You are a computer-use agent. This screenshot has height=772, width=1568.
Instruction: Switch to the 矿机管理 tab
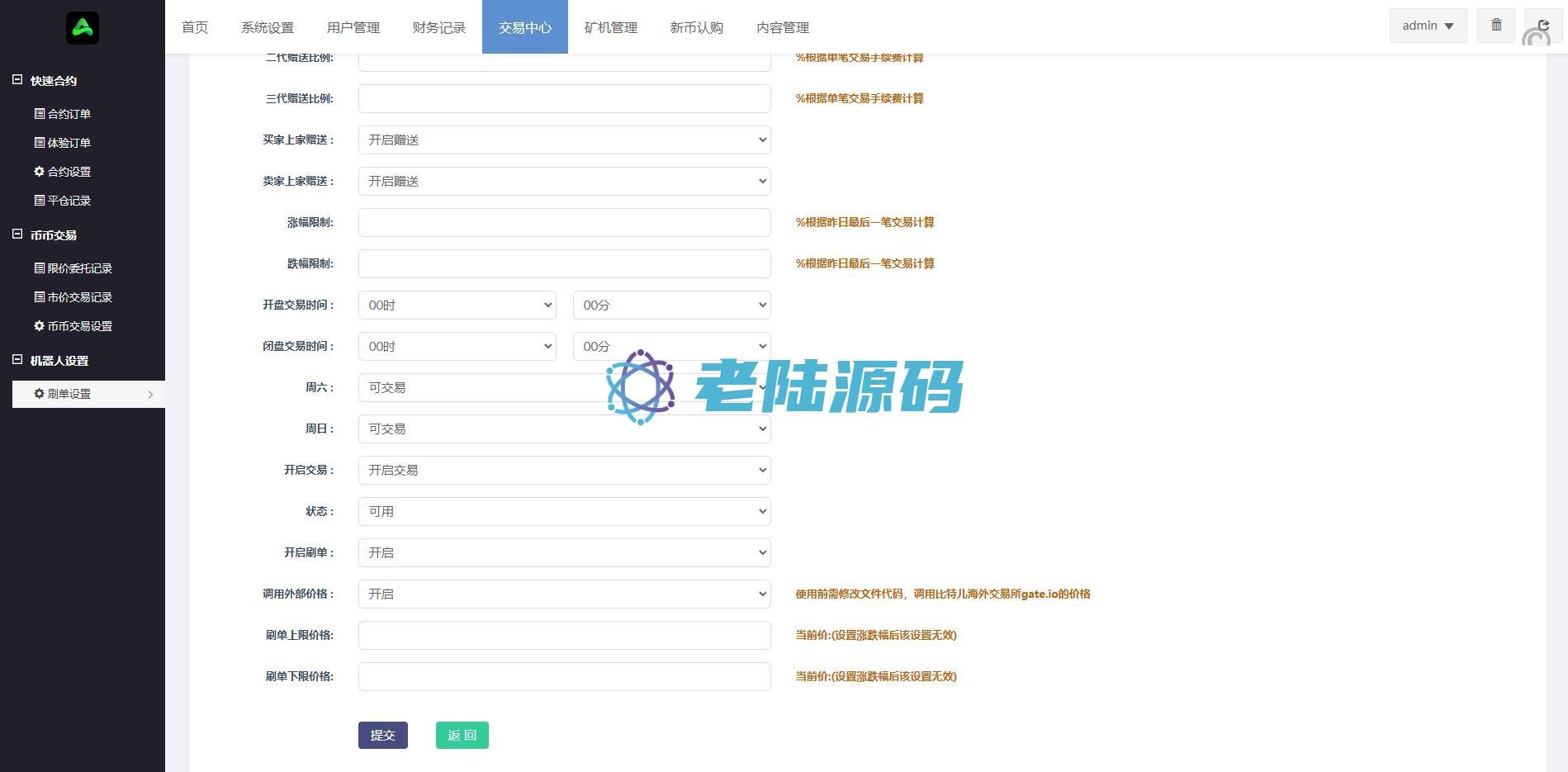pos(611,27)
